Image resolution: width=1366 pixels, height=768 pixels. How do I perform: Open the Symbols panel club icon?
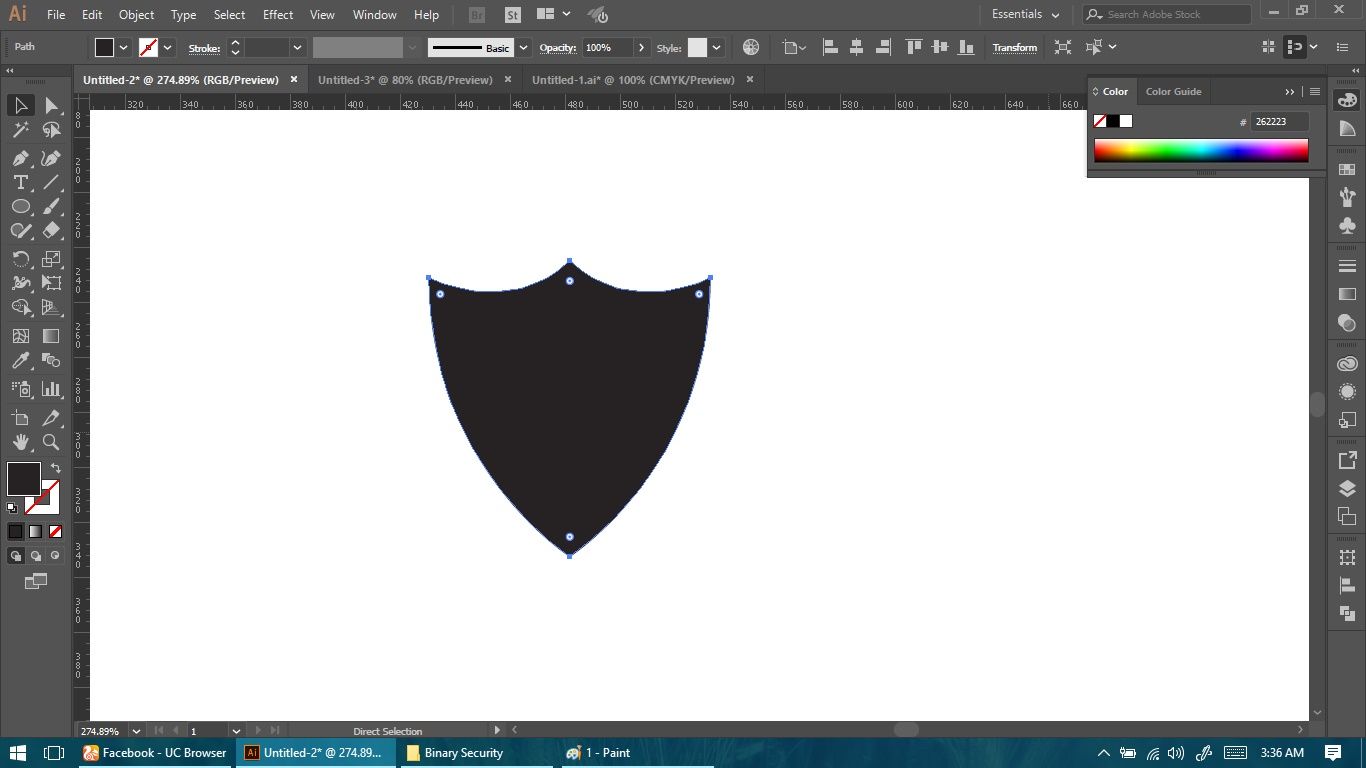[1347, 227]
